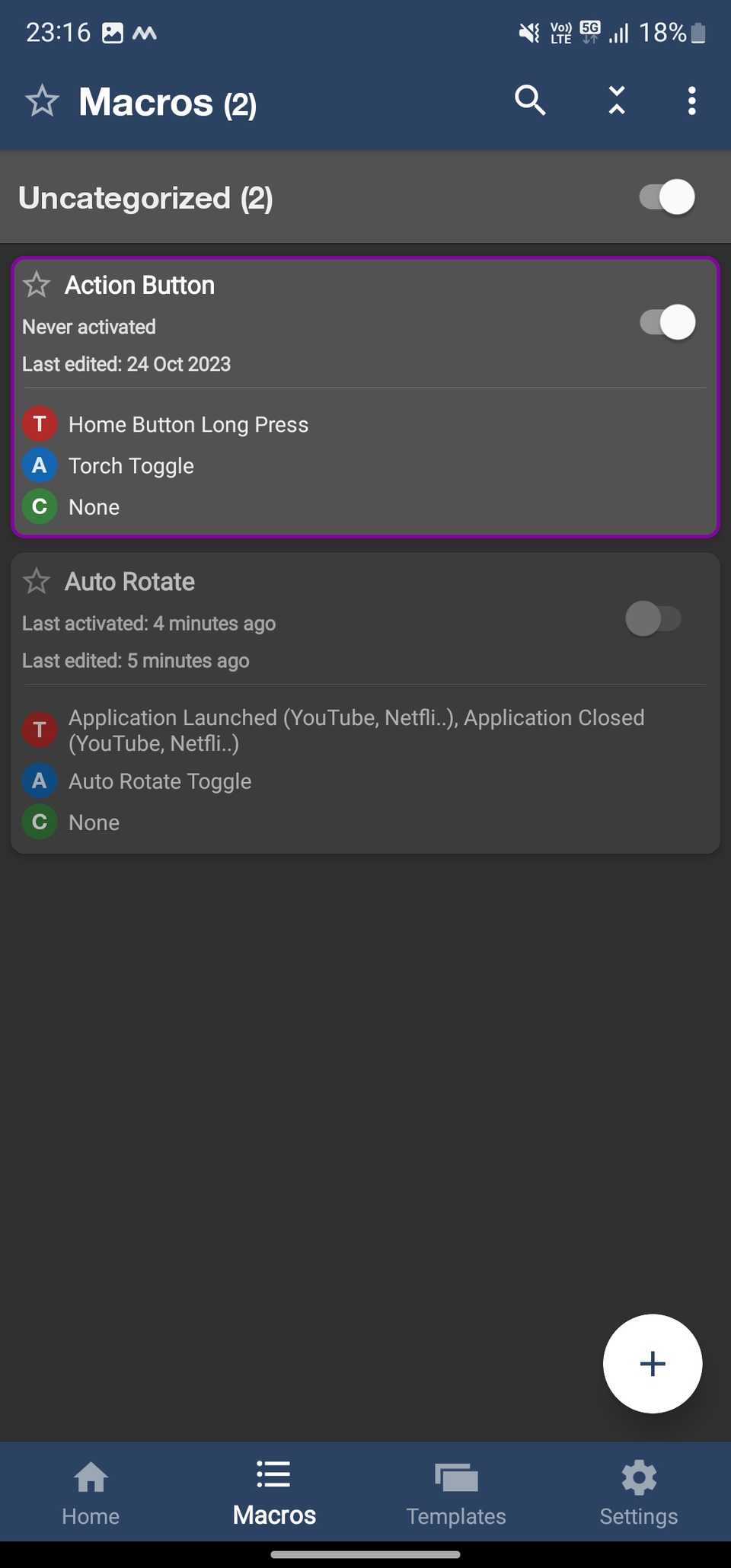Collapse all categories using the chevron icon

pyautogui.click(x=615, y=100)
